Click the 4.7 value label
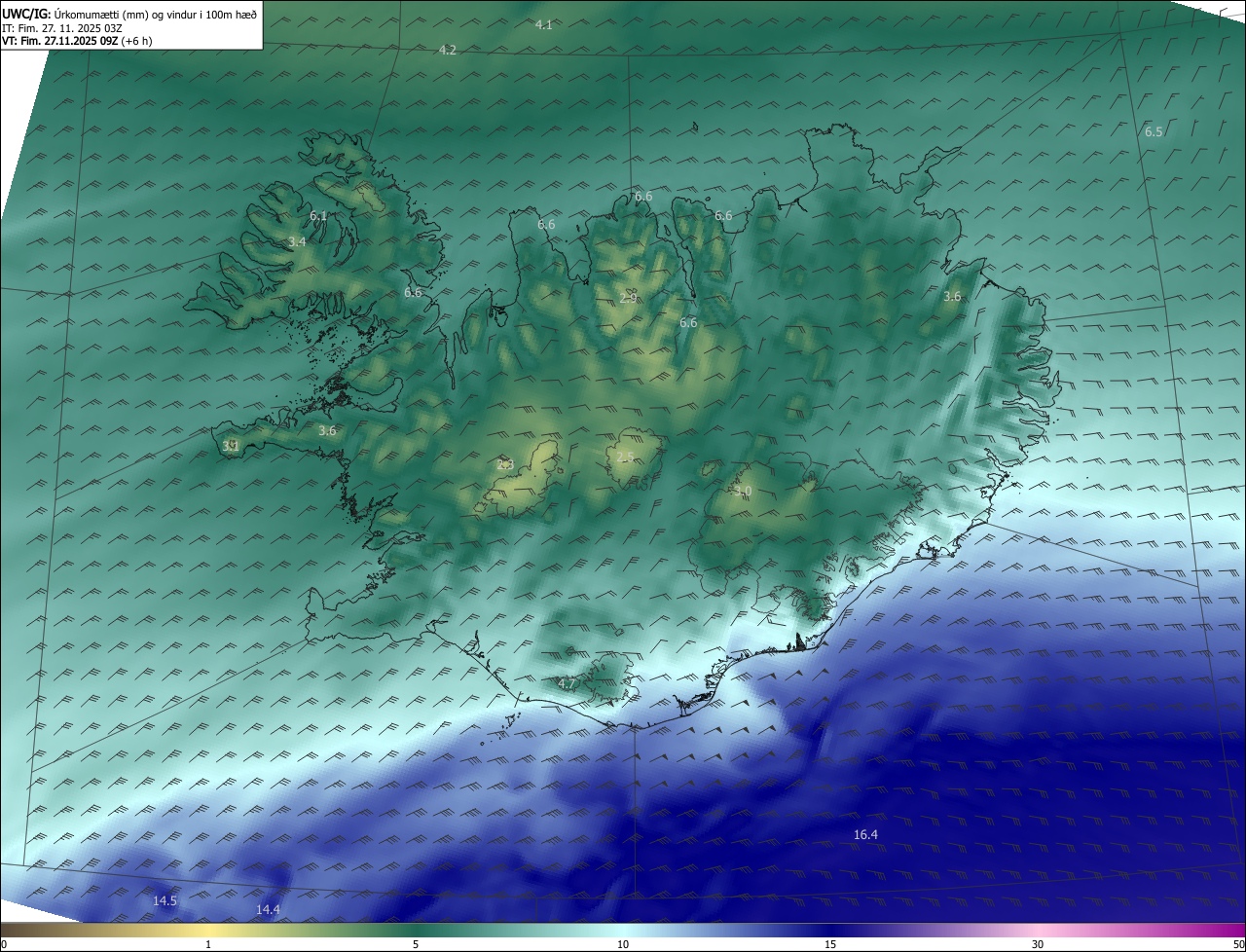The height and width of the screenshot is (952, 1246). [x=567, y=683]
